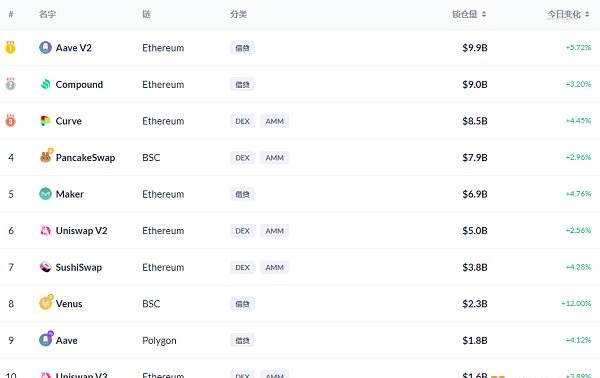Viewport: 600px width, 378px height.
Task: Filter by AMM tag in PancakeSwap row
Action: click(274, 158)
